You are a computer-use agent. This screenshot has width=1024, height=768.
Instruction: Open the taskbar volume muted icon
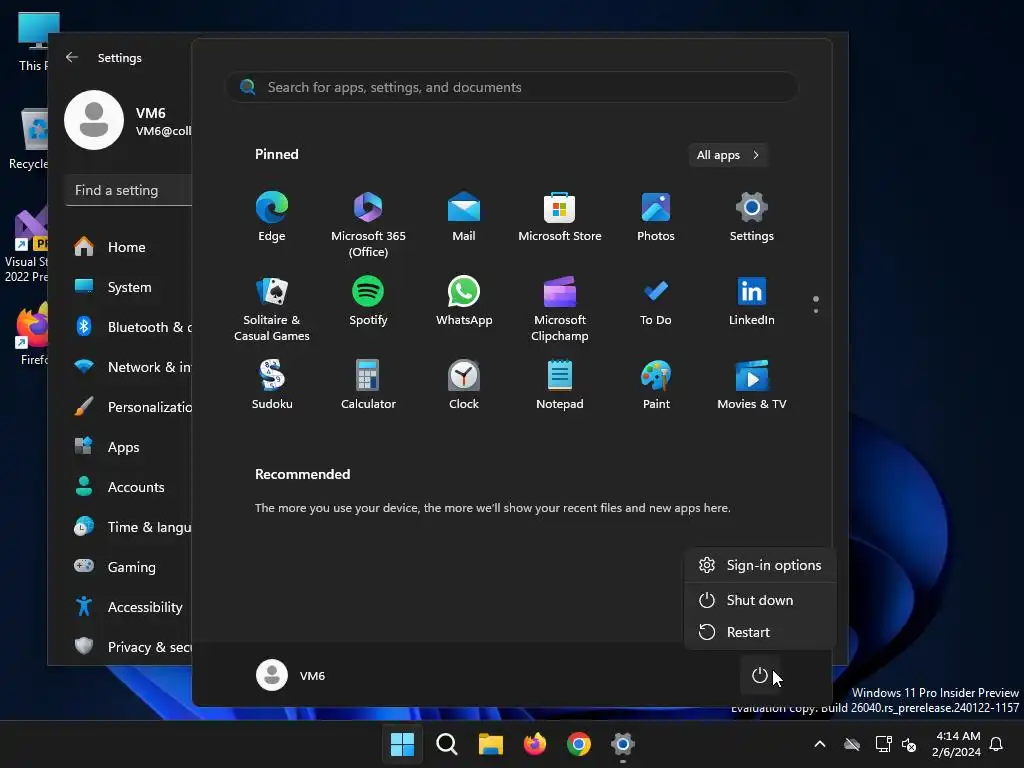click(x=909, y=744)
